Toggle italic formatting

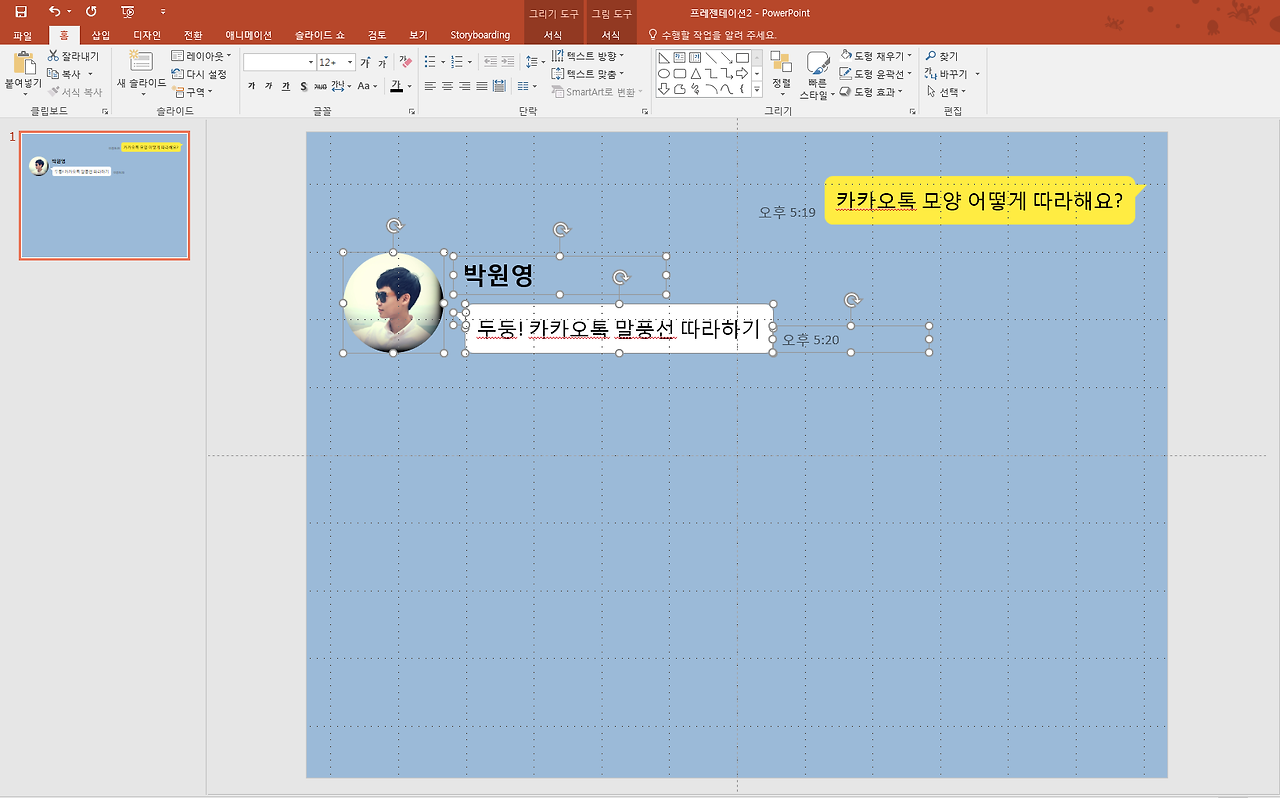click(x=268, y=87)
